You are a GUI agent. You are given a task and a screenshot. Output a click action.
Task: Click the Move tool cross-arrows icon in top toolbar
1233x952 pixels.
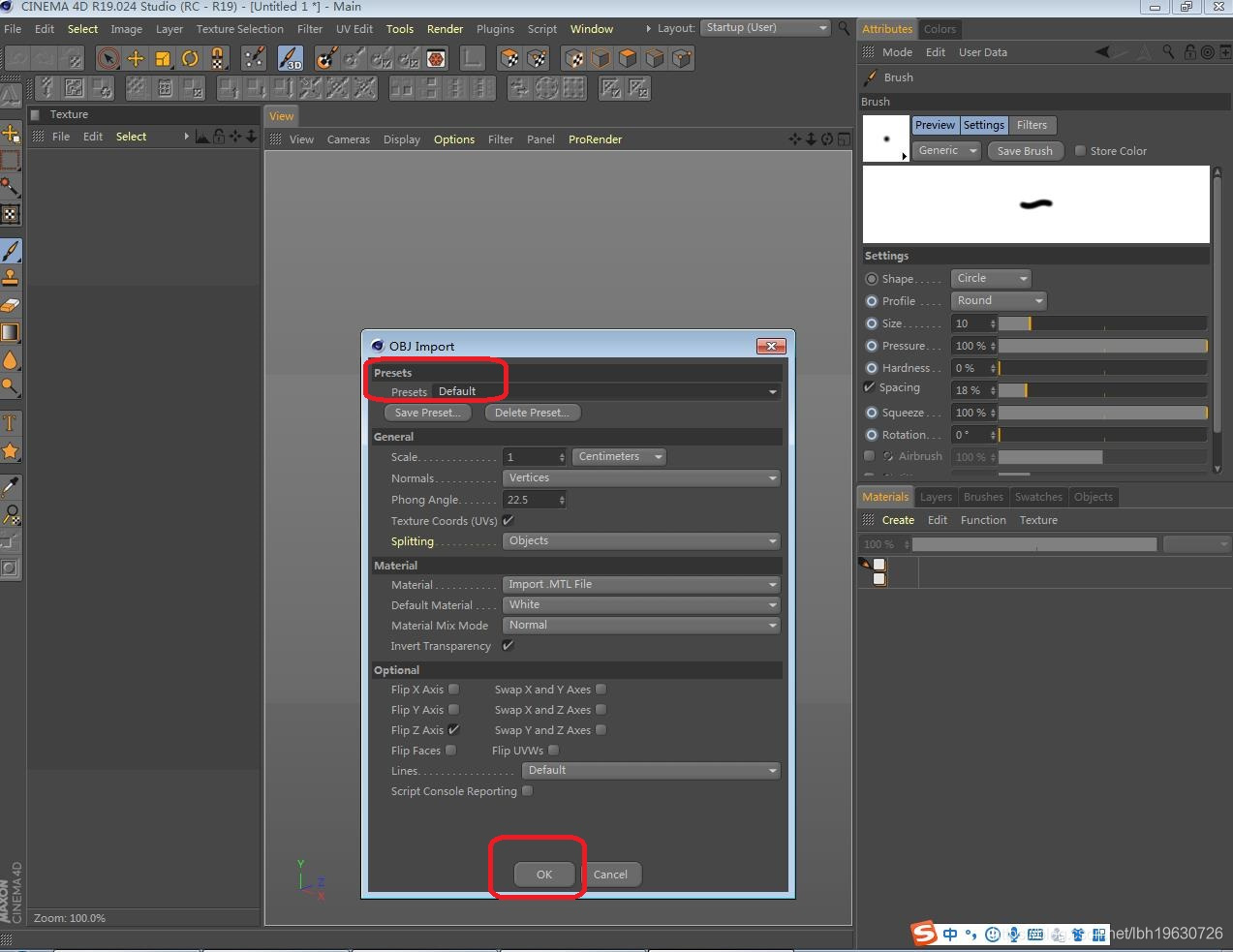point(136,59)
